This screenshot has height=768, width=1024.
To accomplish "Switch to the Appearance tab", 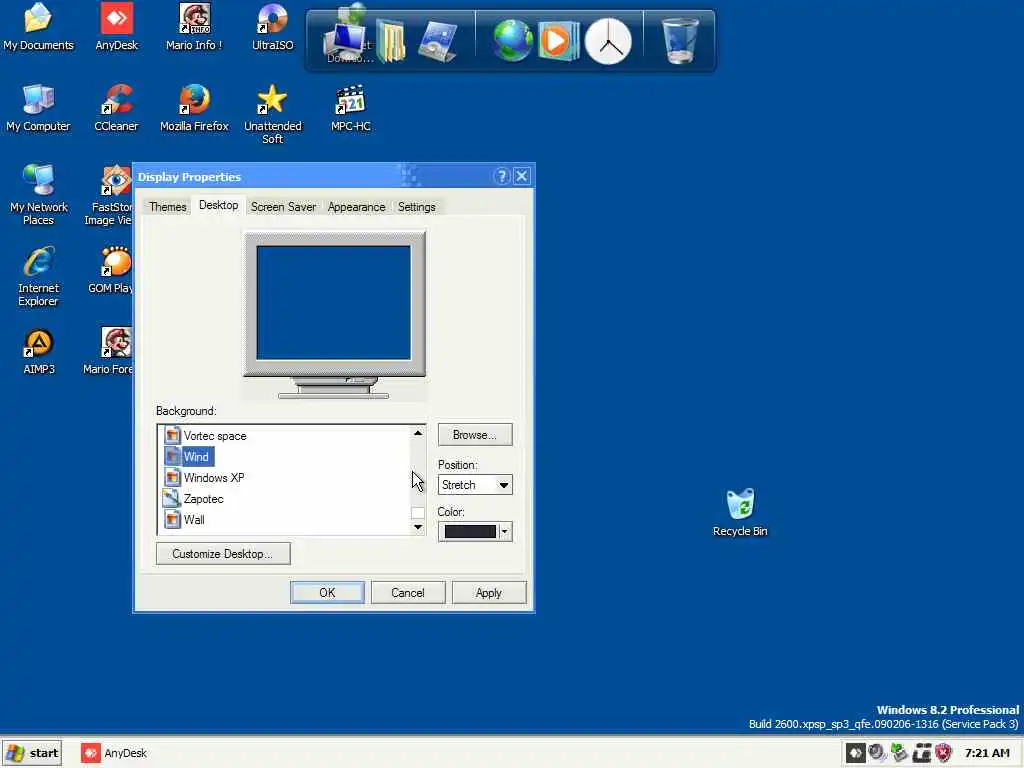I will pyautogui.click(x=357, y=206).
